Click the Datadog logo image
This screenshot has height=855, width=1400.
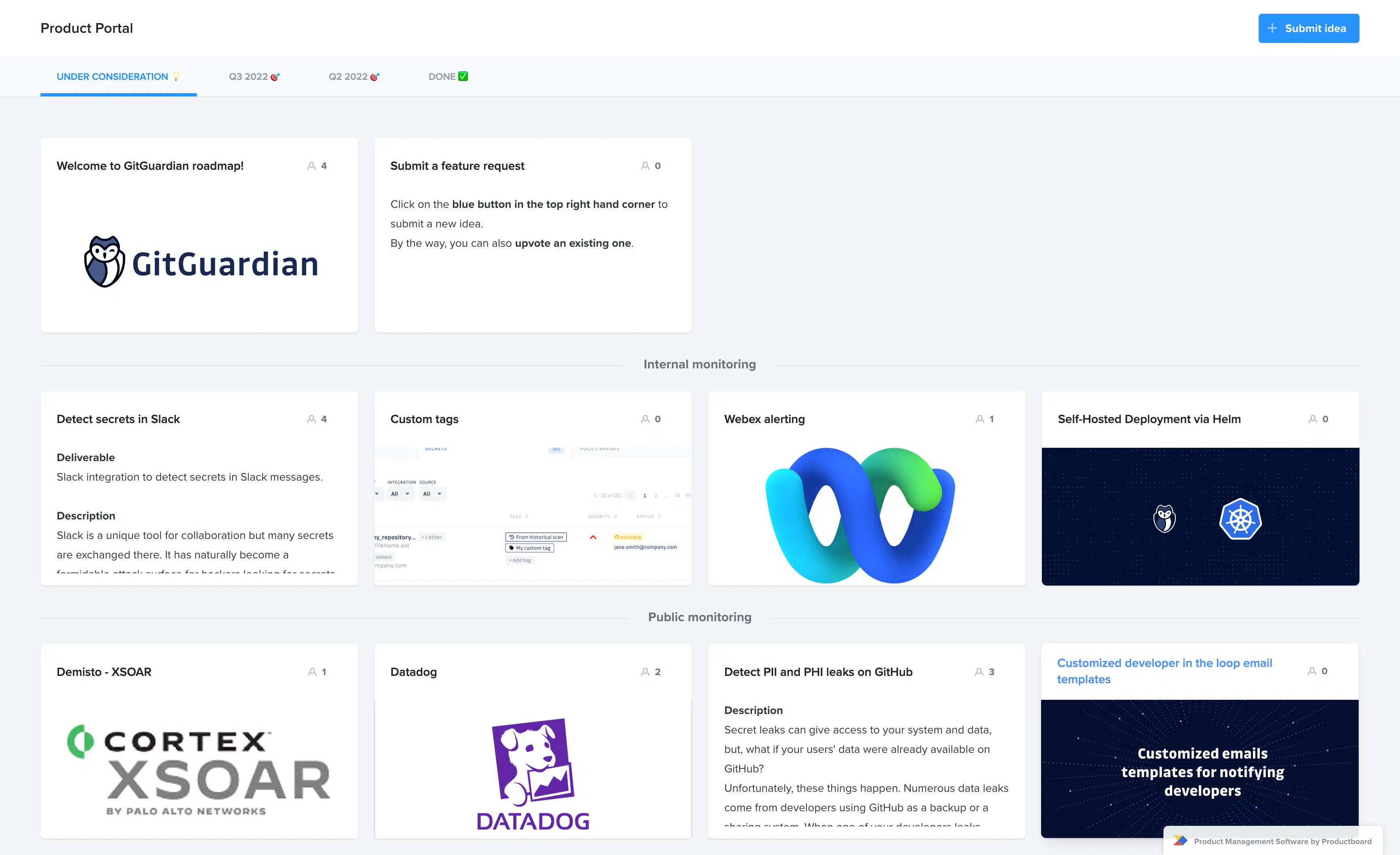[x=533, y=774]
